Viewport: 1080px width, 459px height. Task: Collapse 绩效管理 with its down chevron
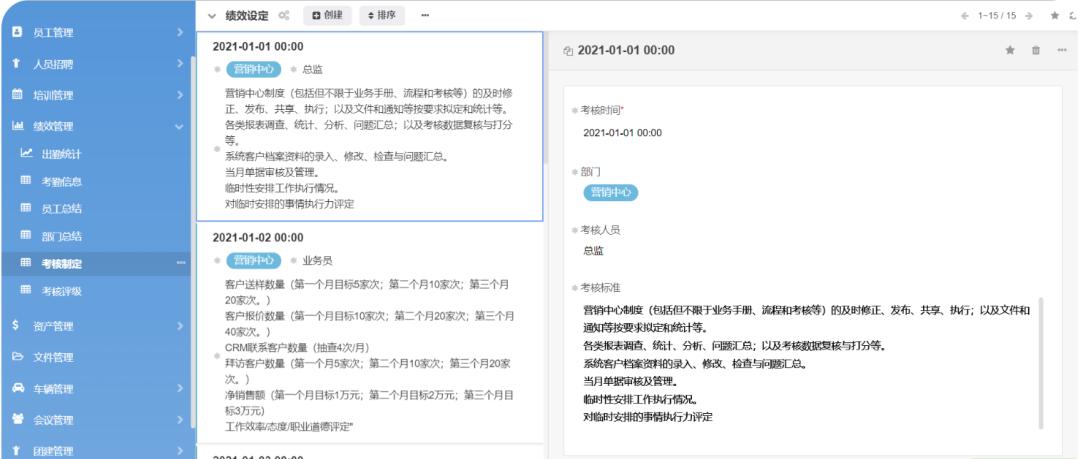(x=179, y=126)
